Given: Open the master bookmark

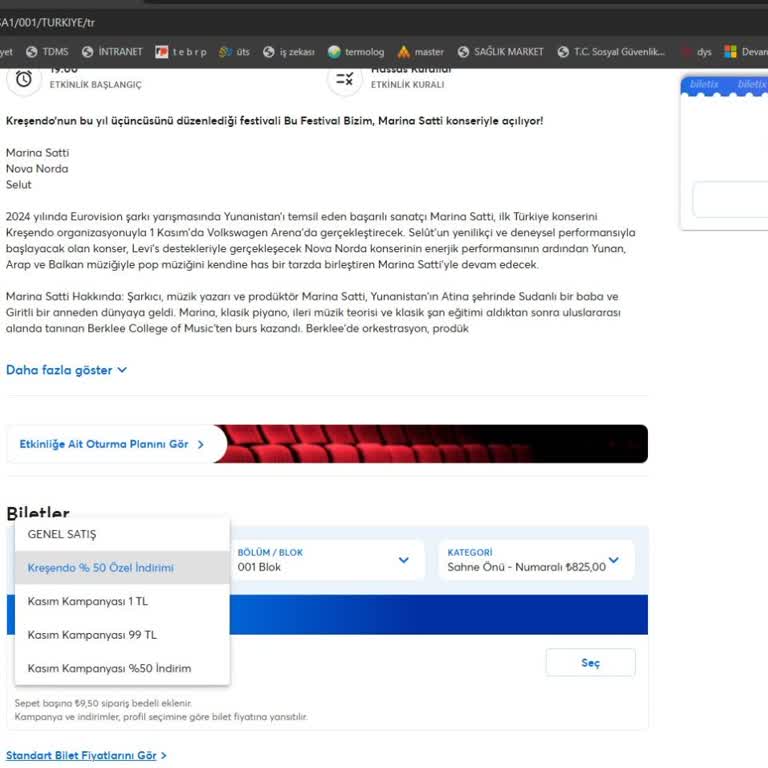Looking at the screenshot, I should tap(421, 52).
